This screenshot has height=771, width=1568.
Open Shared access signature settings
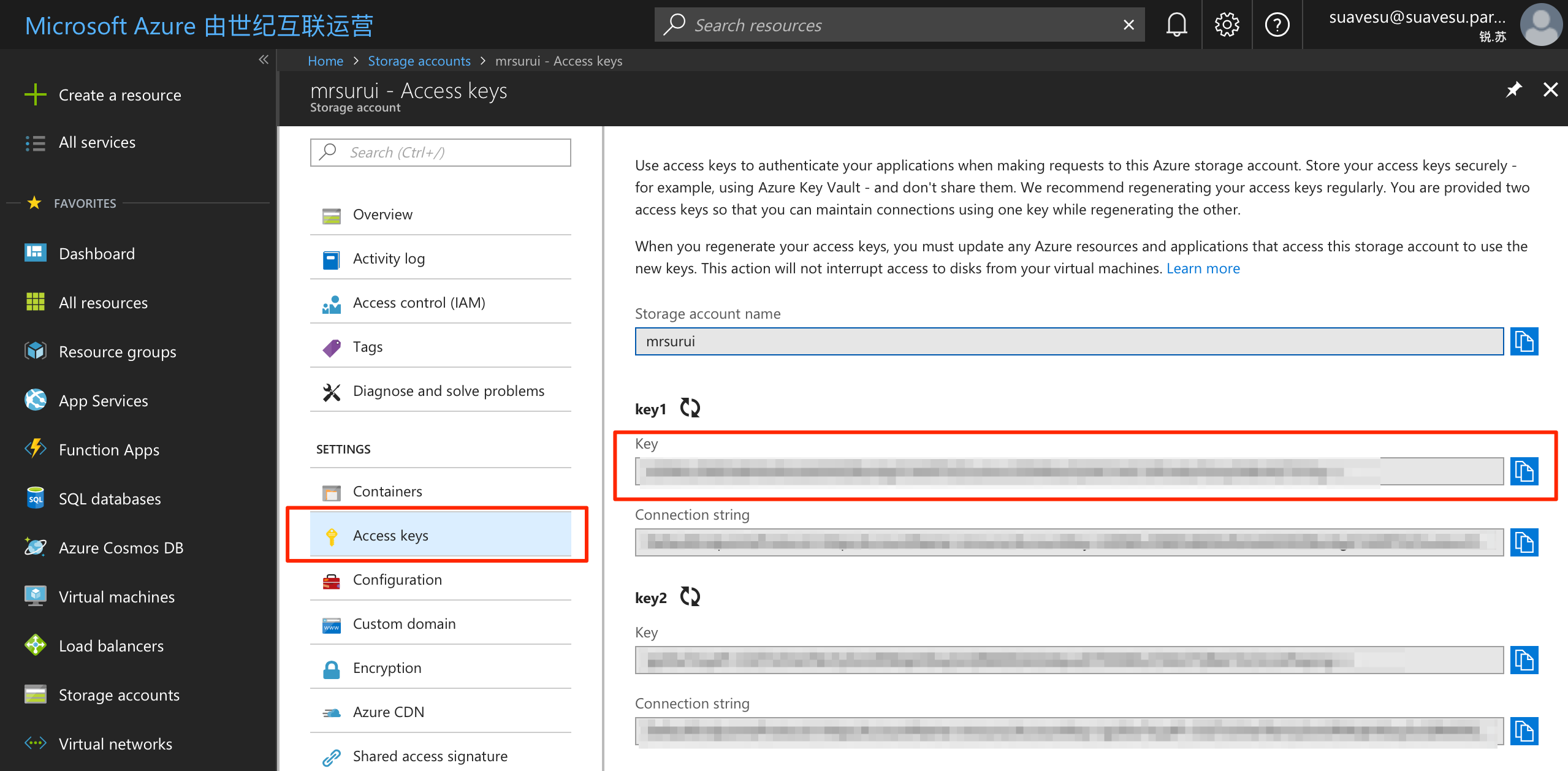[430, 756]
